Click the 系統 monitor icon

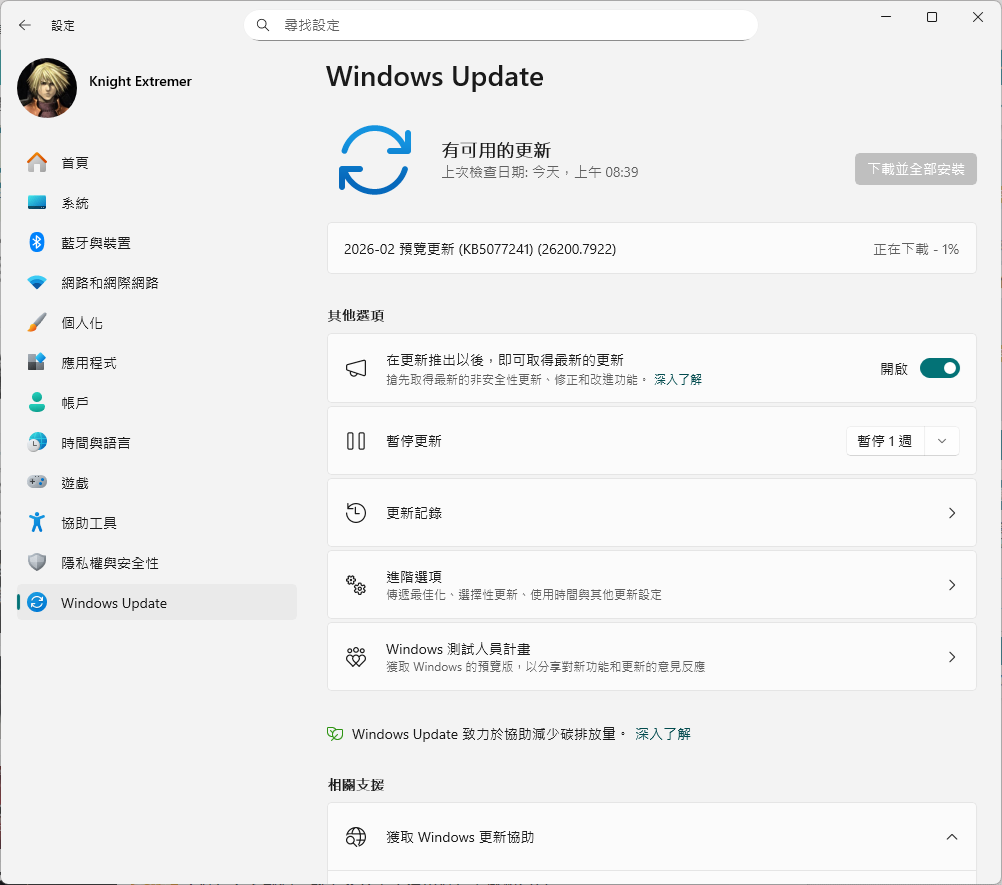point(37,203)
